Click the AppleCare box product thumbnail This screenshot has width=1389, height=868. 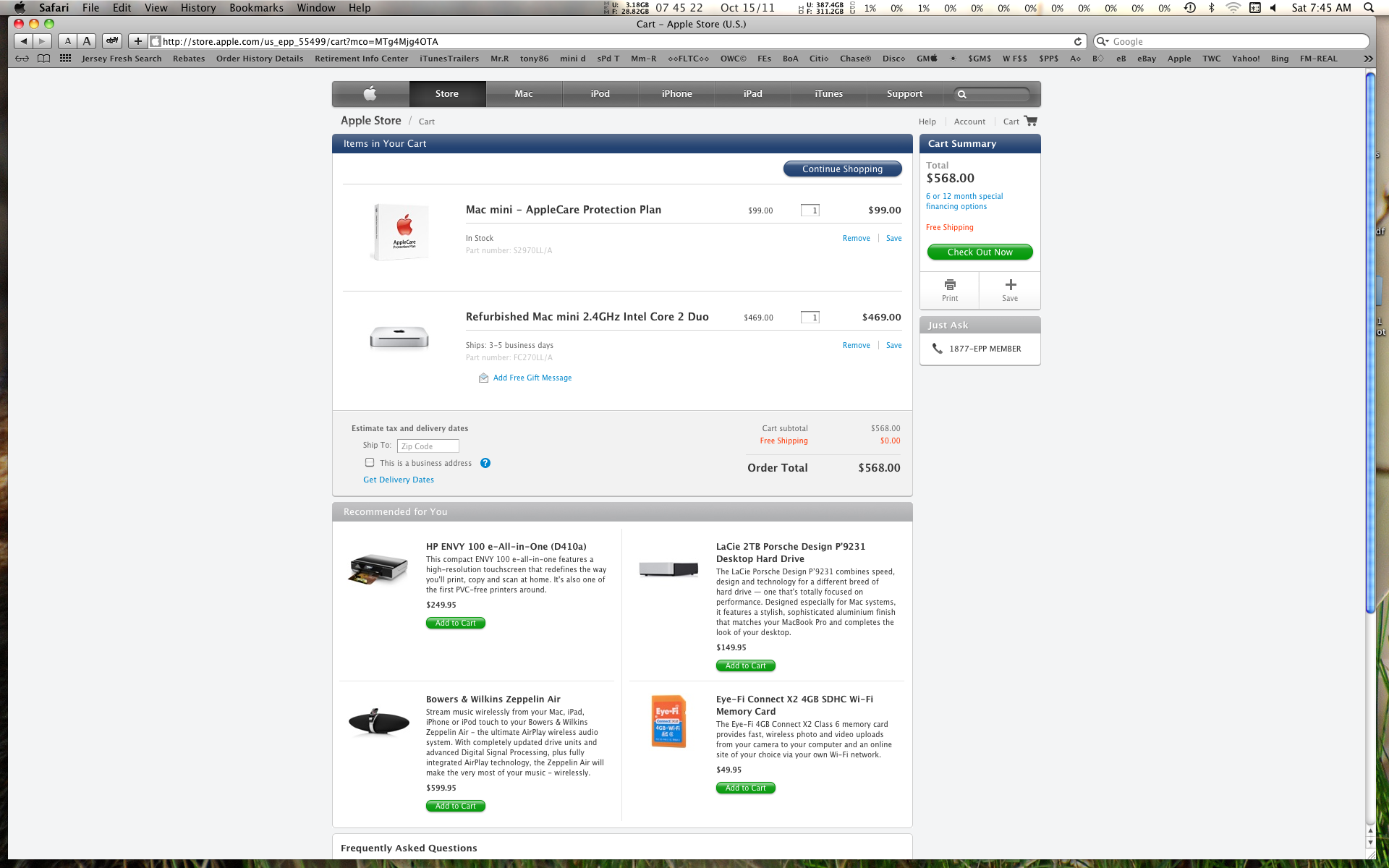[400, 232]
